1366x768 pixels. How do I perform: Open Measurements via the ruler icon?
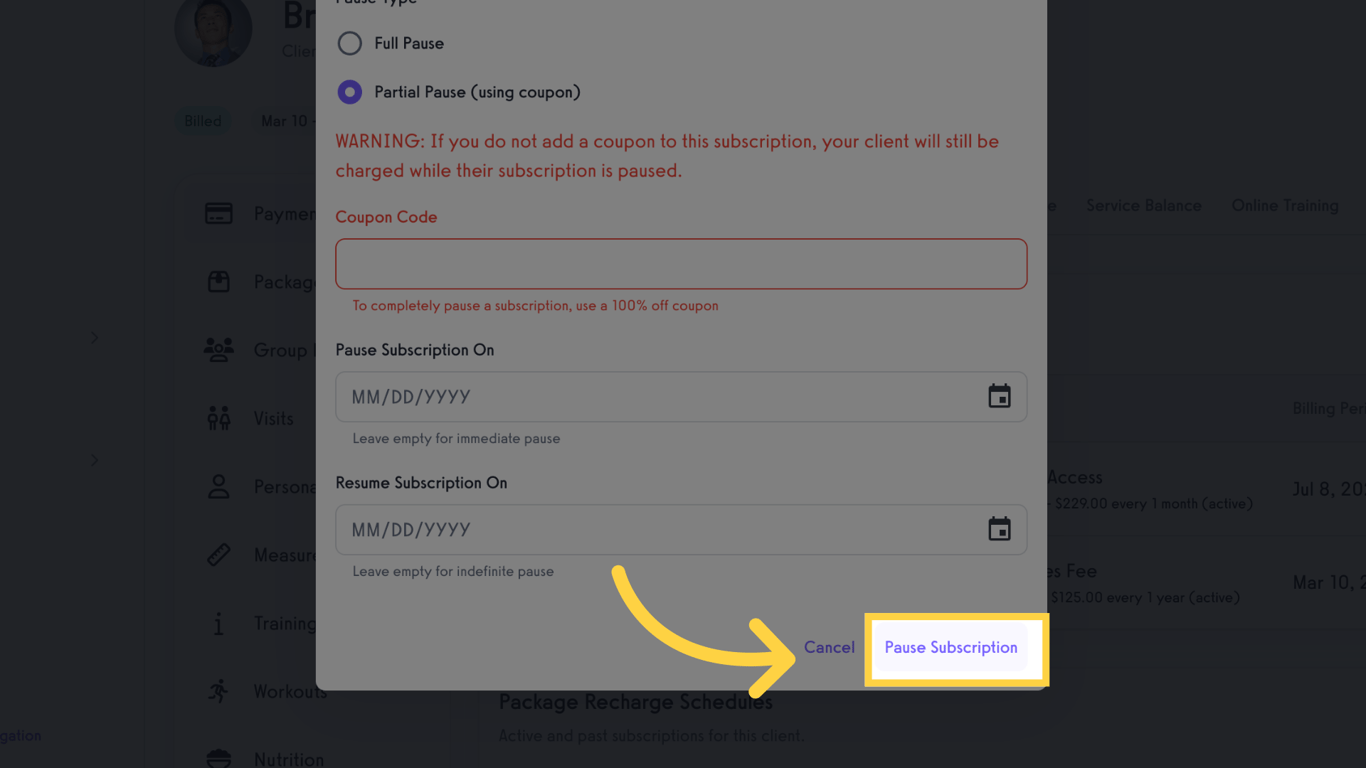(x=218, y=554)
